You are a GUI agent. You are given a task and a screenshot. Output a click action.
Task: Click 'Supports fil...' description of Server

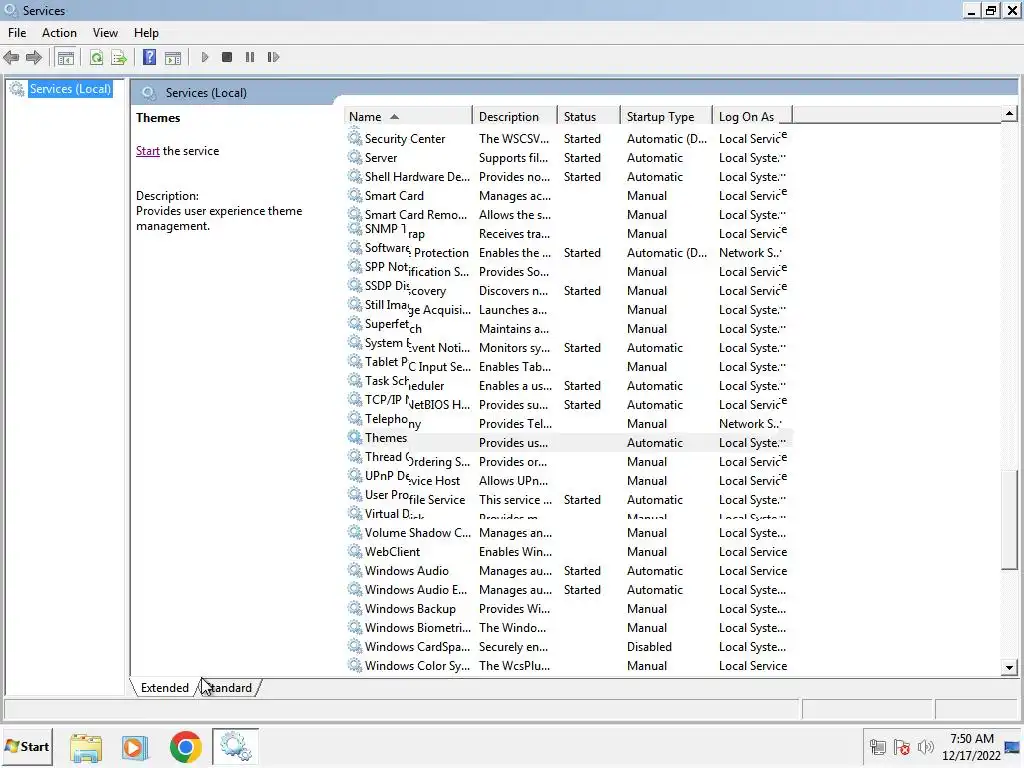513,157
